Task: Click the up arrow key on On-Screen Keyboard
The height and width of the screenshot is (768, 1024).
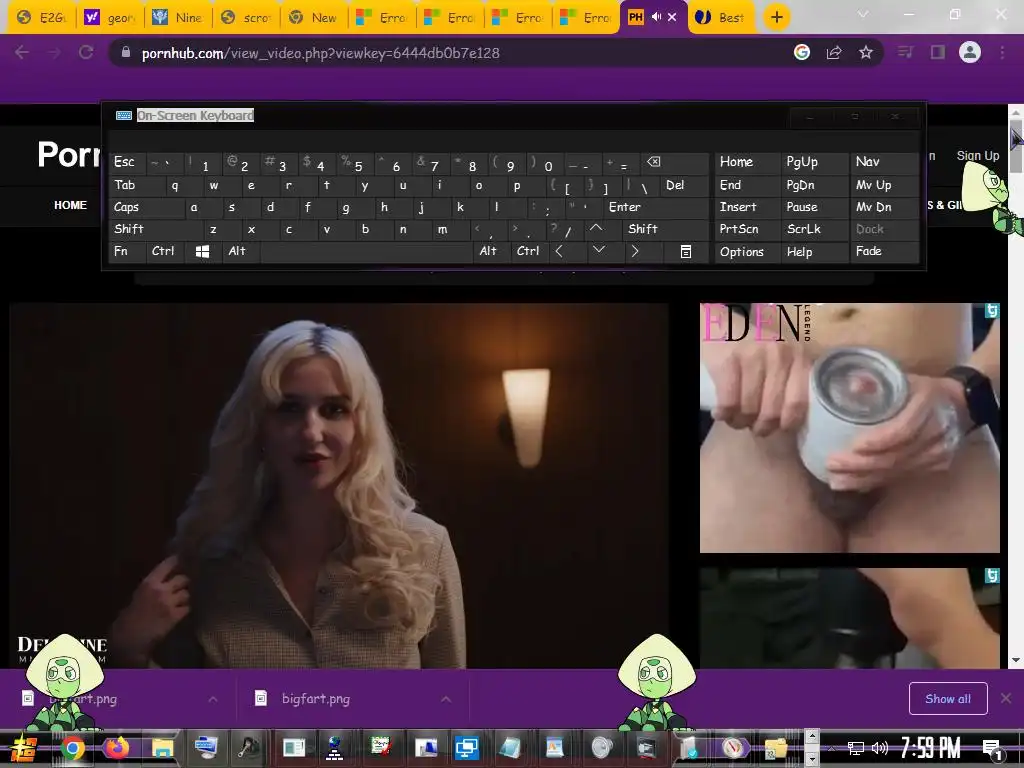Action: click(596, 229)
